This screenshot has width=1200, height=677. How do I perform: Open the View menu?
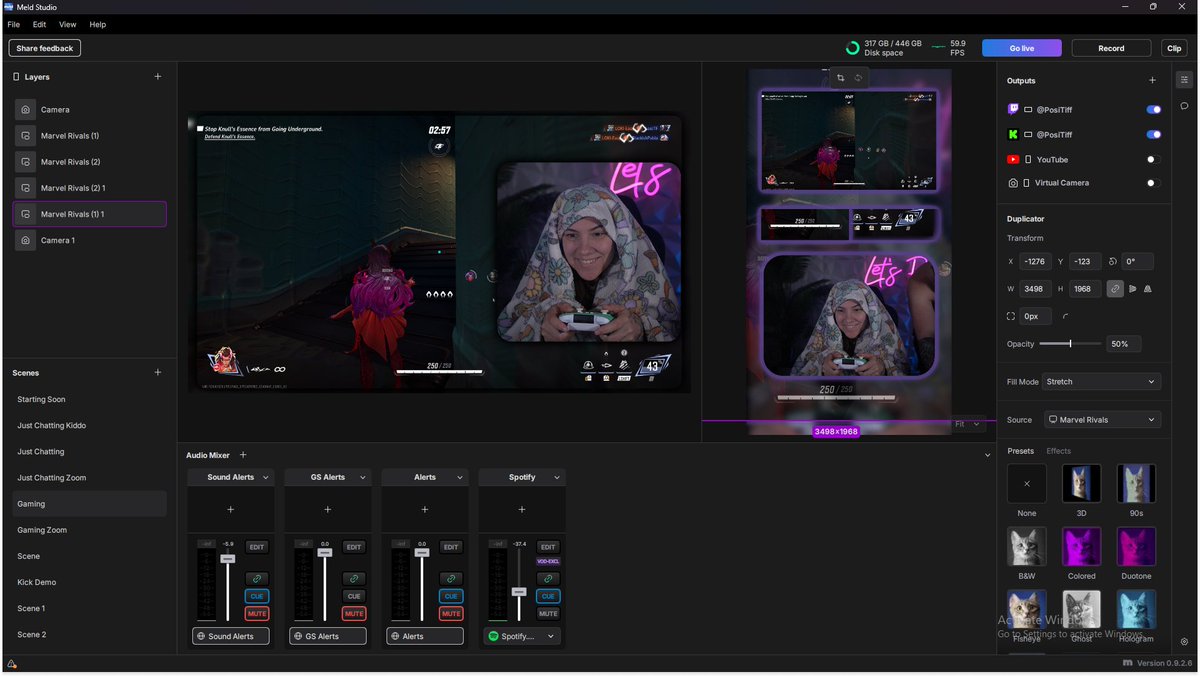tap(67, 24)
